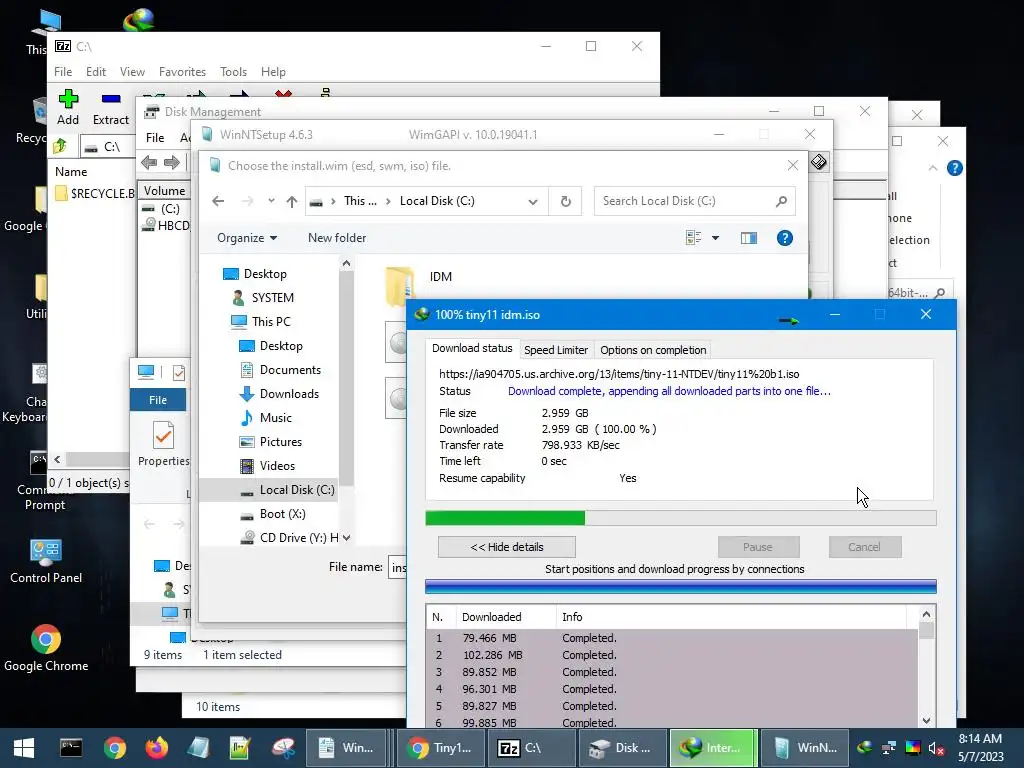Toggle the preview pane icon
1024x768 pixels.
coord(748,238)
